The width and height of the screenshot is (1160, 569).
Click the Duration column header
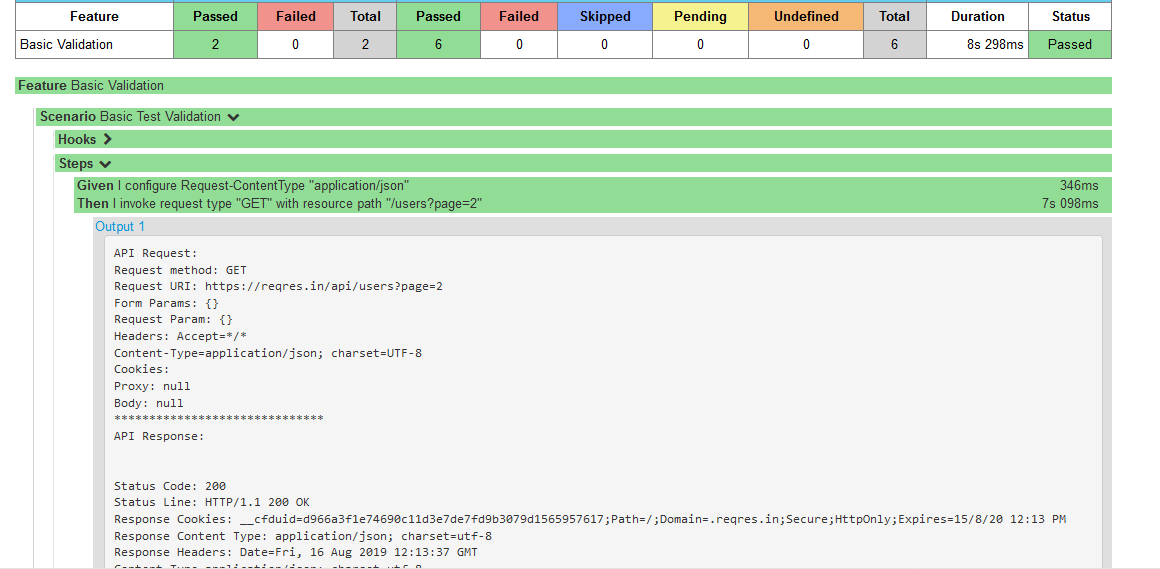(x=977, y=16)
